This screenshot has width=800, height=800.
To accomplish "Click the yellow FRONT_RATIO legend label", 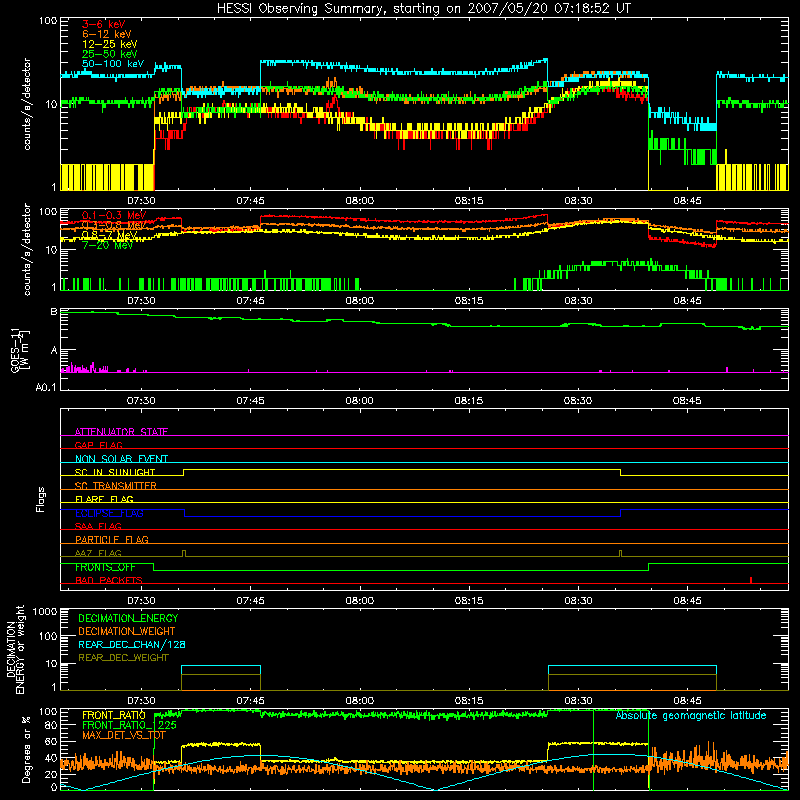I will pyautogui.click(x=113, y=715).
